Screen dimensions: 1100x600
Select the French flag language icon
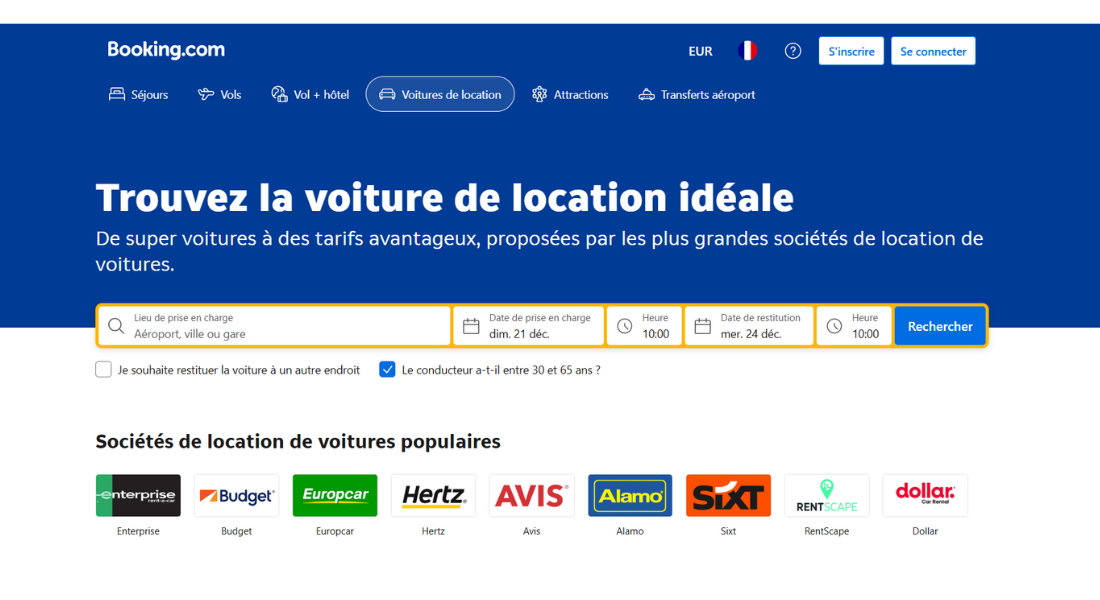coord(747,51)
